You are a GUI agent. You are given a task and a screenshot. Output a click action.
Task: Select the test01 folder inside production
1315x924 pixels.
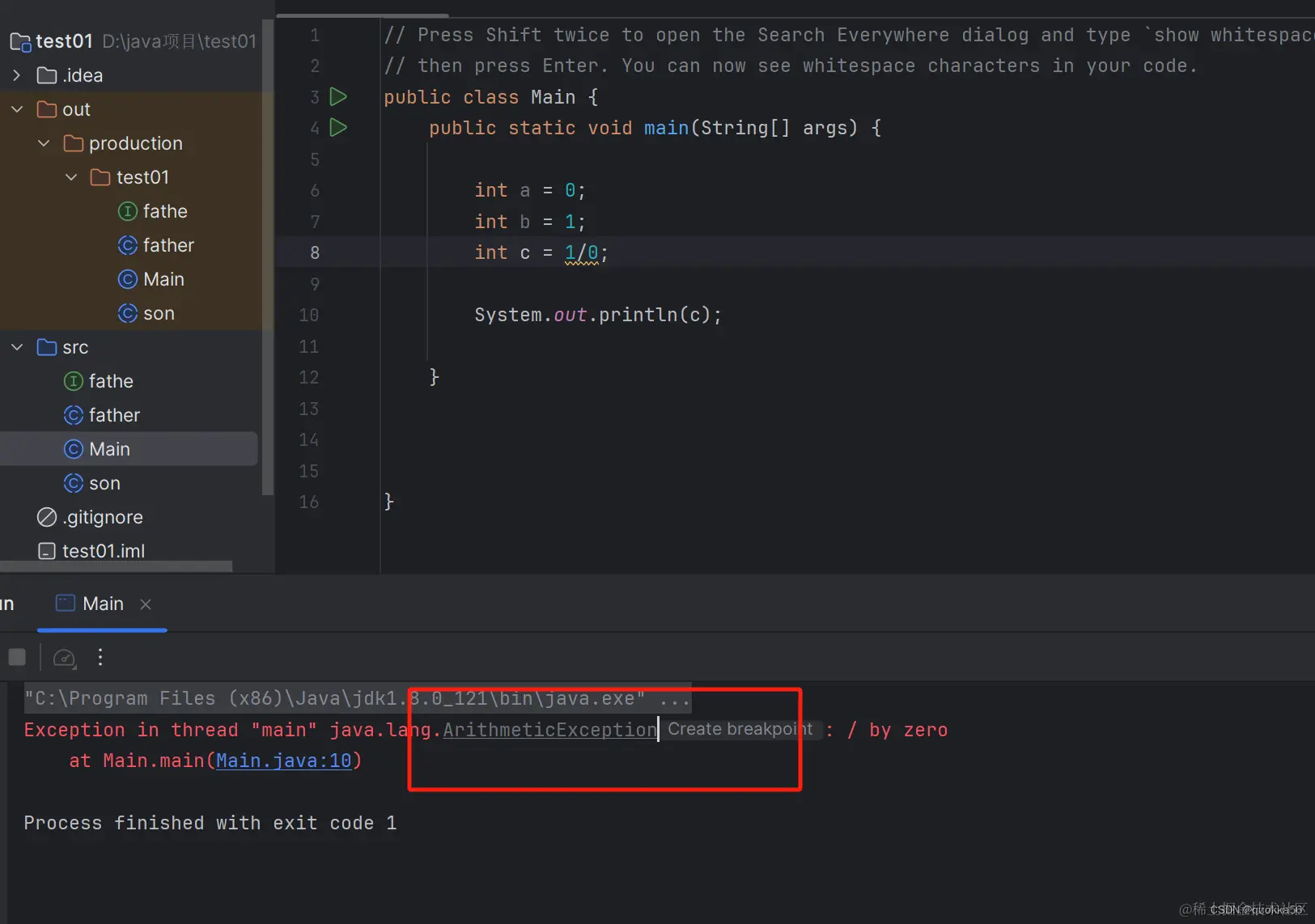point(131,177)
